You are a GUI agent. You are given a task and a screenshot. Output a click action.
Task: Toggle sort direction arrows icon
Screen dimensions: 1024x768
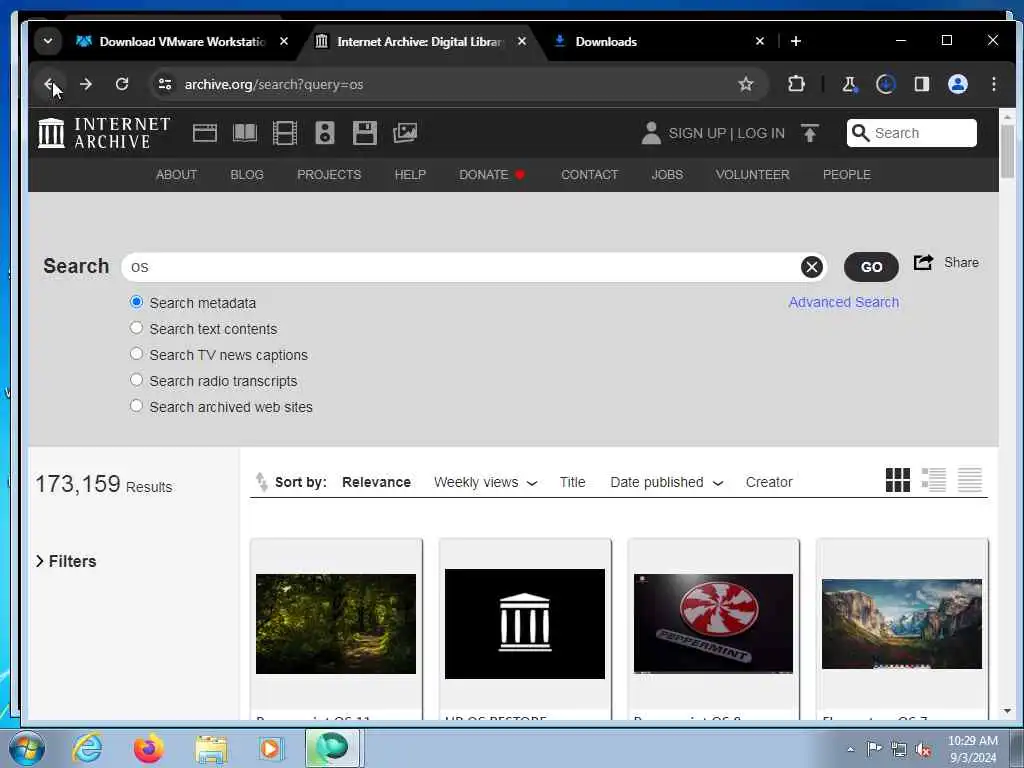coord(261,482)
